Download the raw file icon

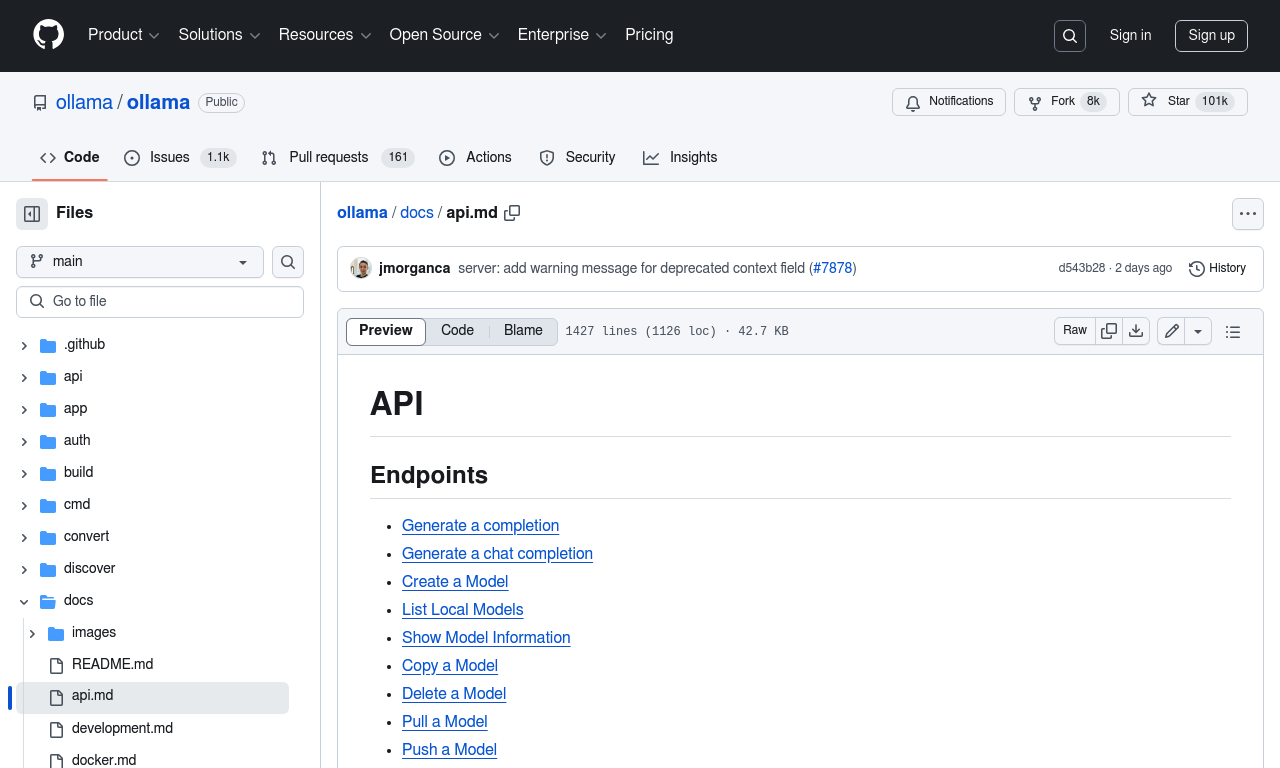pos(1136,331)
